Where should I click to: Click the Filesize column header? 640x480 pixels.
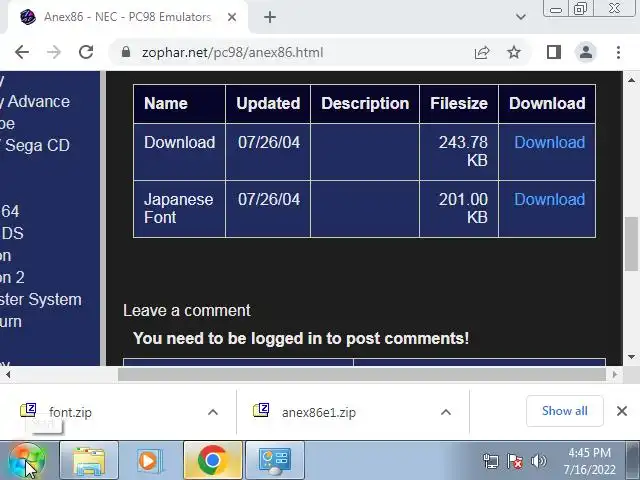click(x=459, y=103)
